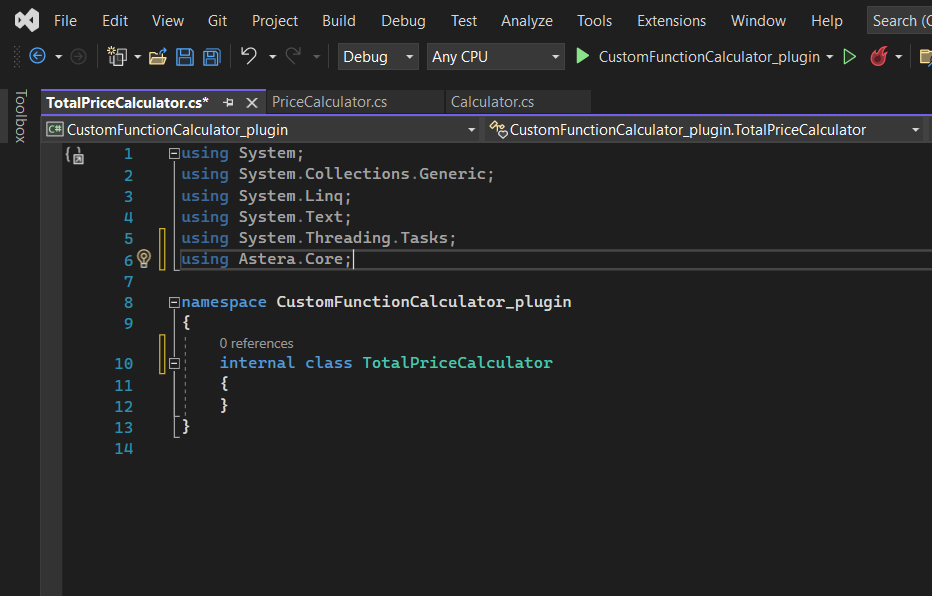Click the Navigate Backward arrow icon
Viewport: 932px width, 596px height.
pyautogui.click(x=37, y=57)
